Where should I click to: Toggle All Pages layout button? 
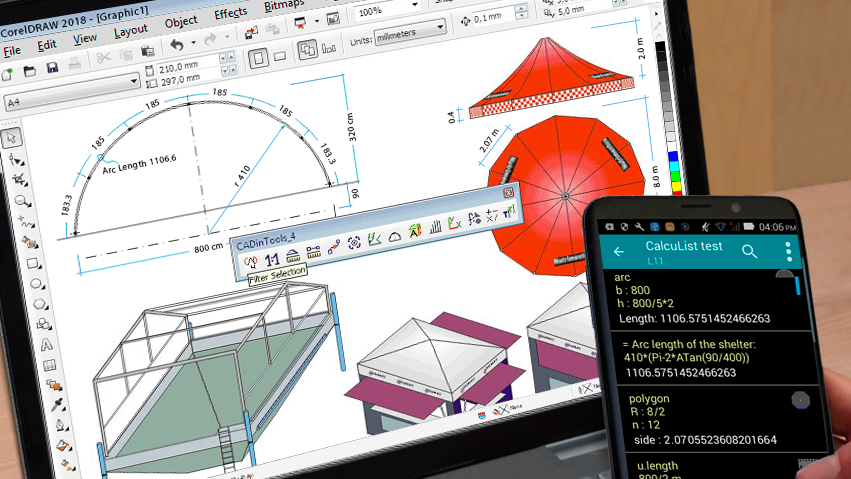(307, 50)
